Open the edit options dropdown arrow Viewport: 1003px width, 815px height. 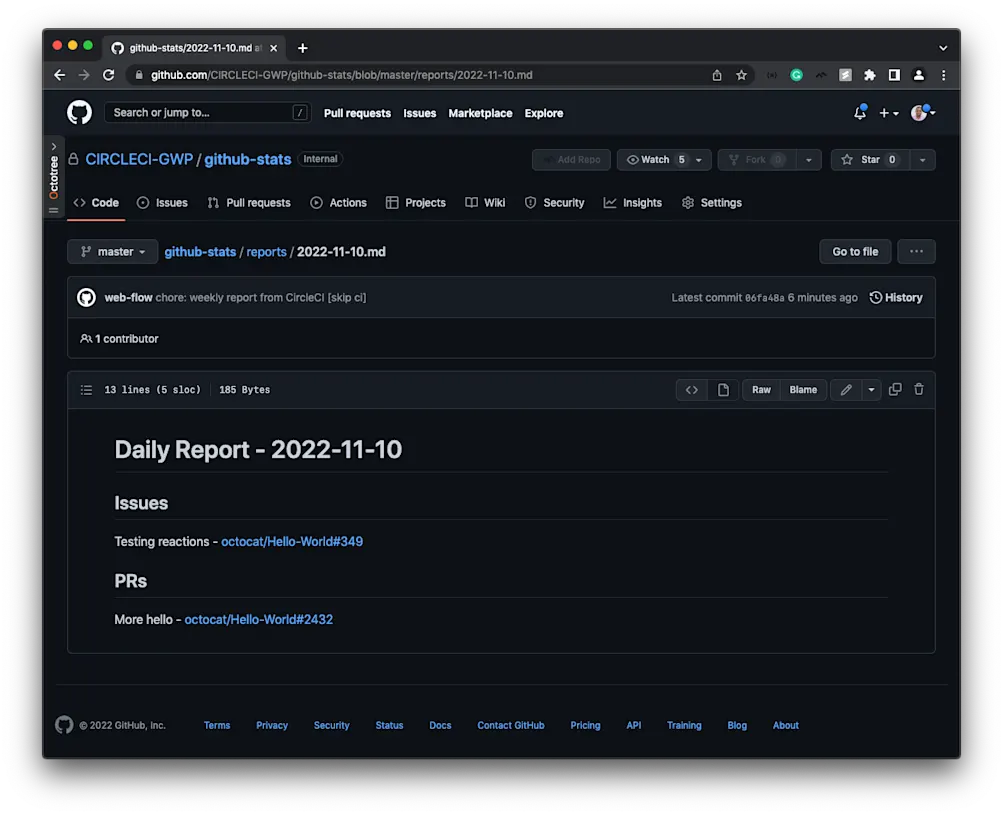click(871, 390)
